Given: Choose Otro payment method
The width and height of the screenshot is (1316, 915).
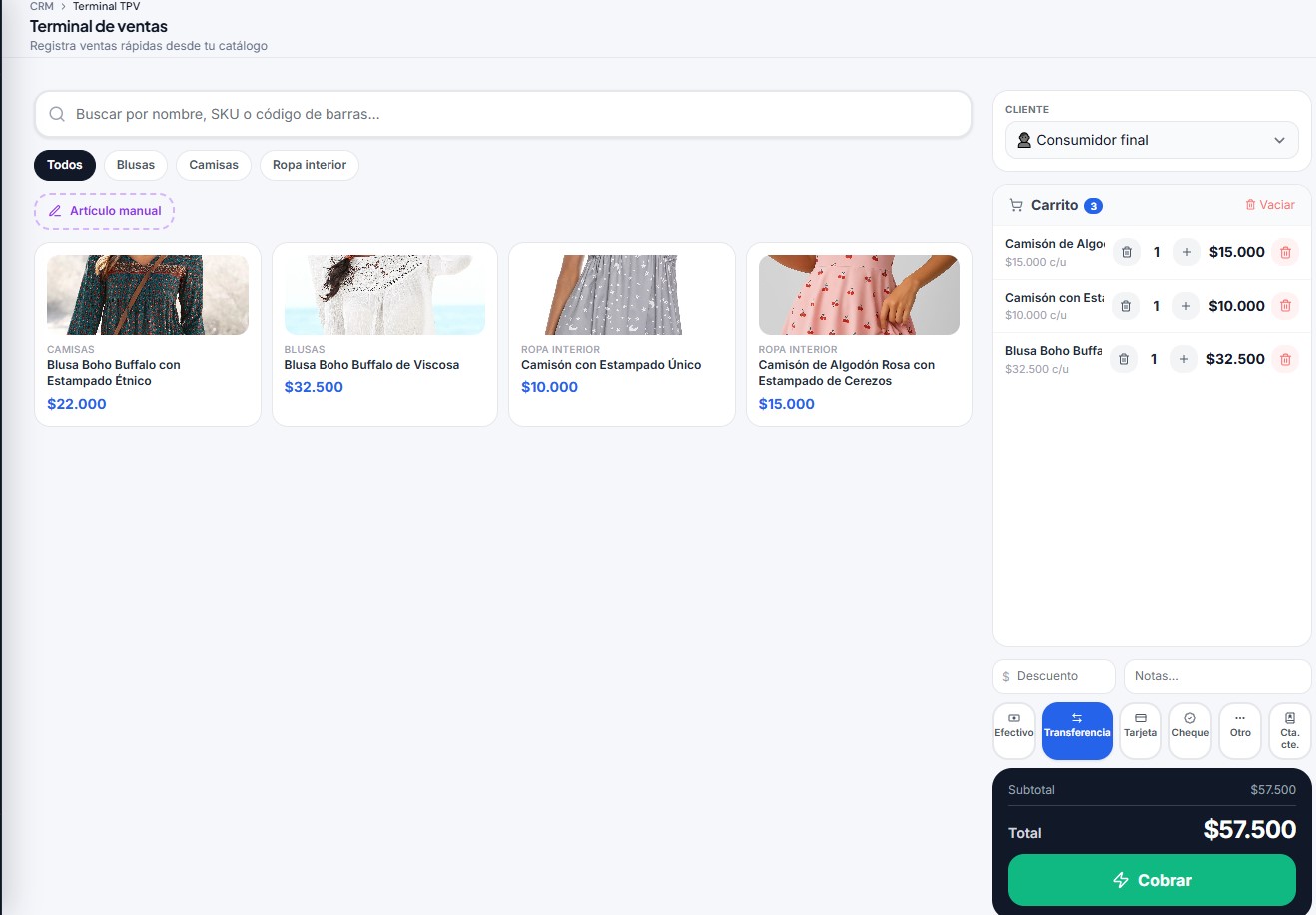Looking at the screenshot, I should [1240, 731].
